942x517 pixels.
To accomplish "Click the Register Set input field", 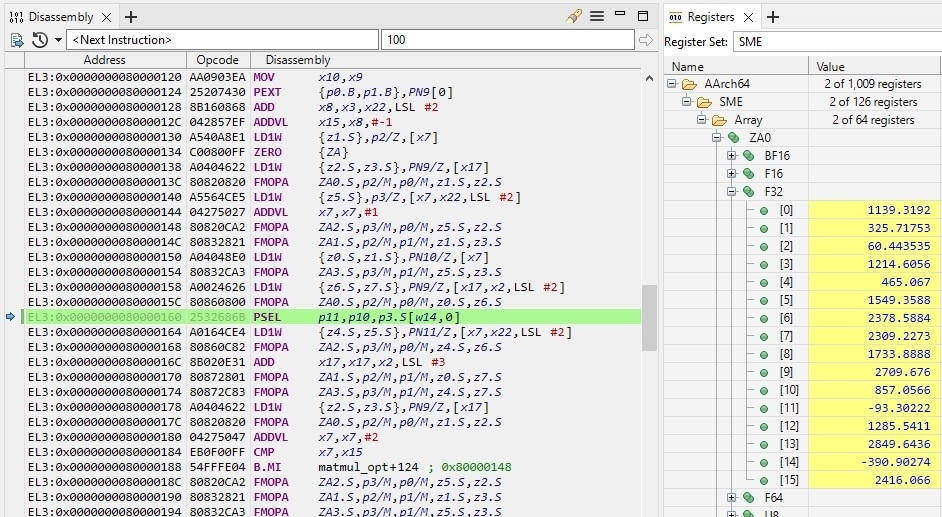I will tap(836, 42).
